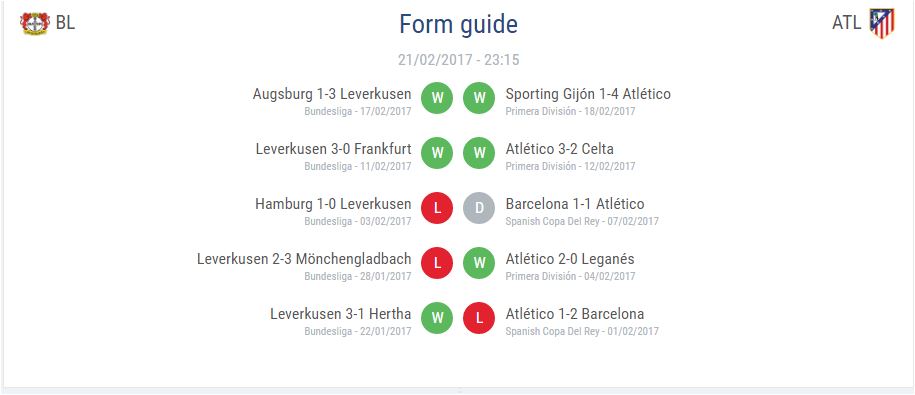Image resolution: width=915 pixels, height=395 pixels.
Task: Click the Bayer Leverkusen club crest
Action: 35,23
